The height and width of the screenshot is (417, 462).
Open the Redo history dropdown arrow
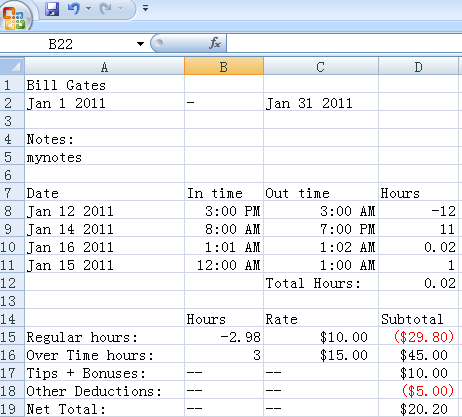click(120, 9)
